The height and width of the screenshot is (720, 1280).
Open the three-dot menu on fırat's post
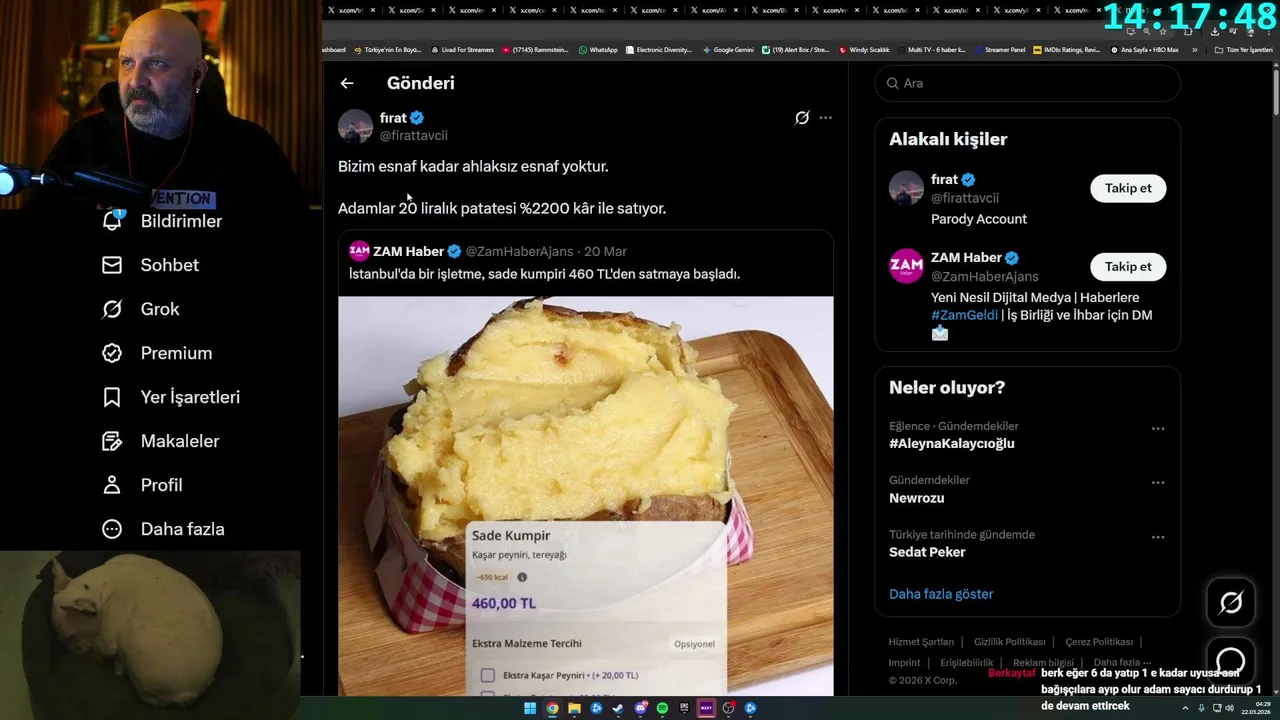click(x=825, y=118)
